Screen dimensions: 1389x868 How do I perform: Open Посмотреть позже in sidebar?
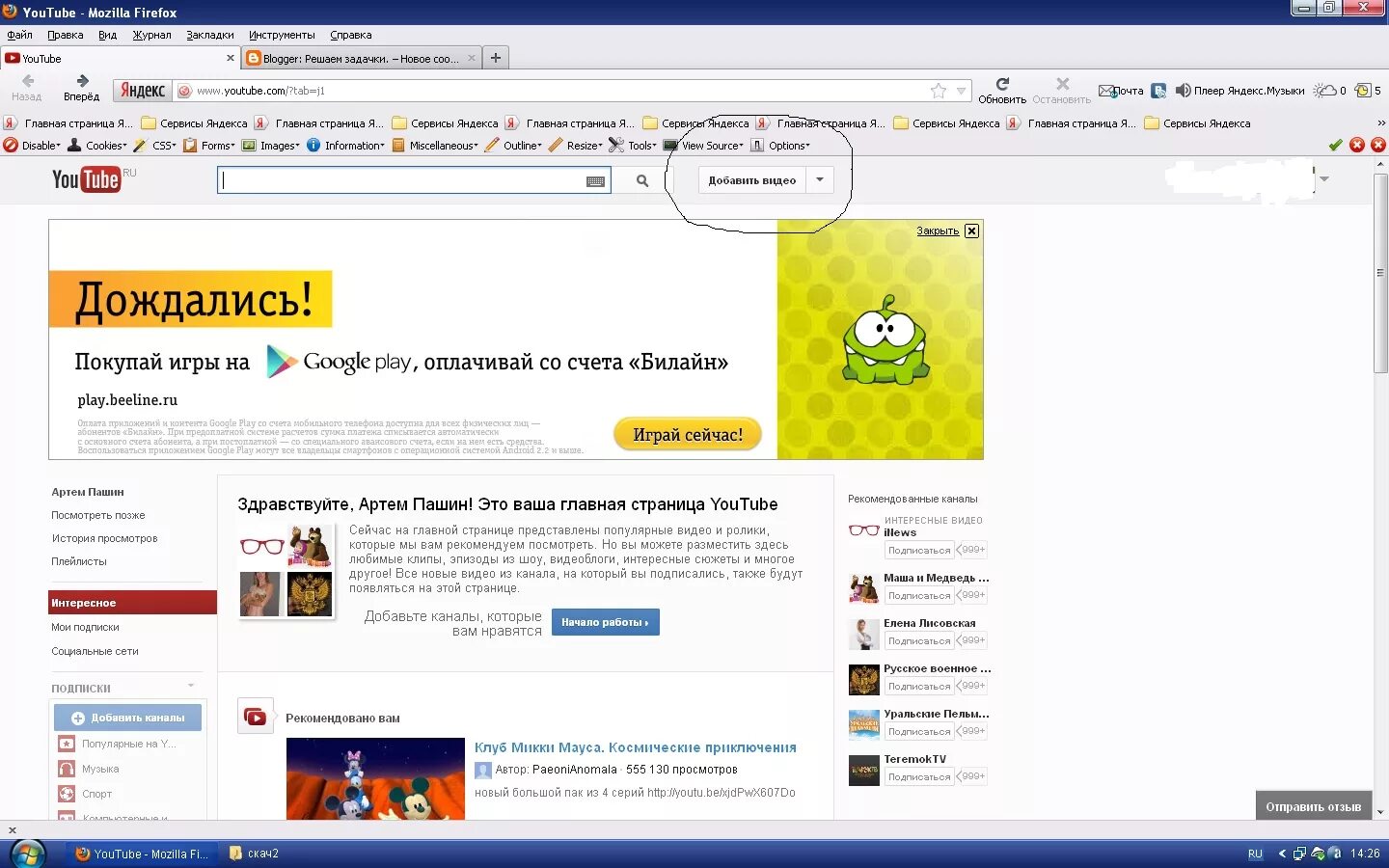[x=98, y=515]
